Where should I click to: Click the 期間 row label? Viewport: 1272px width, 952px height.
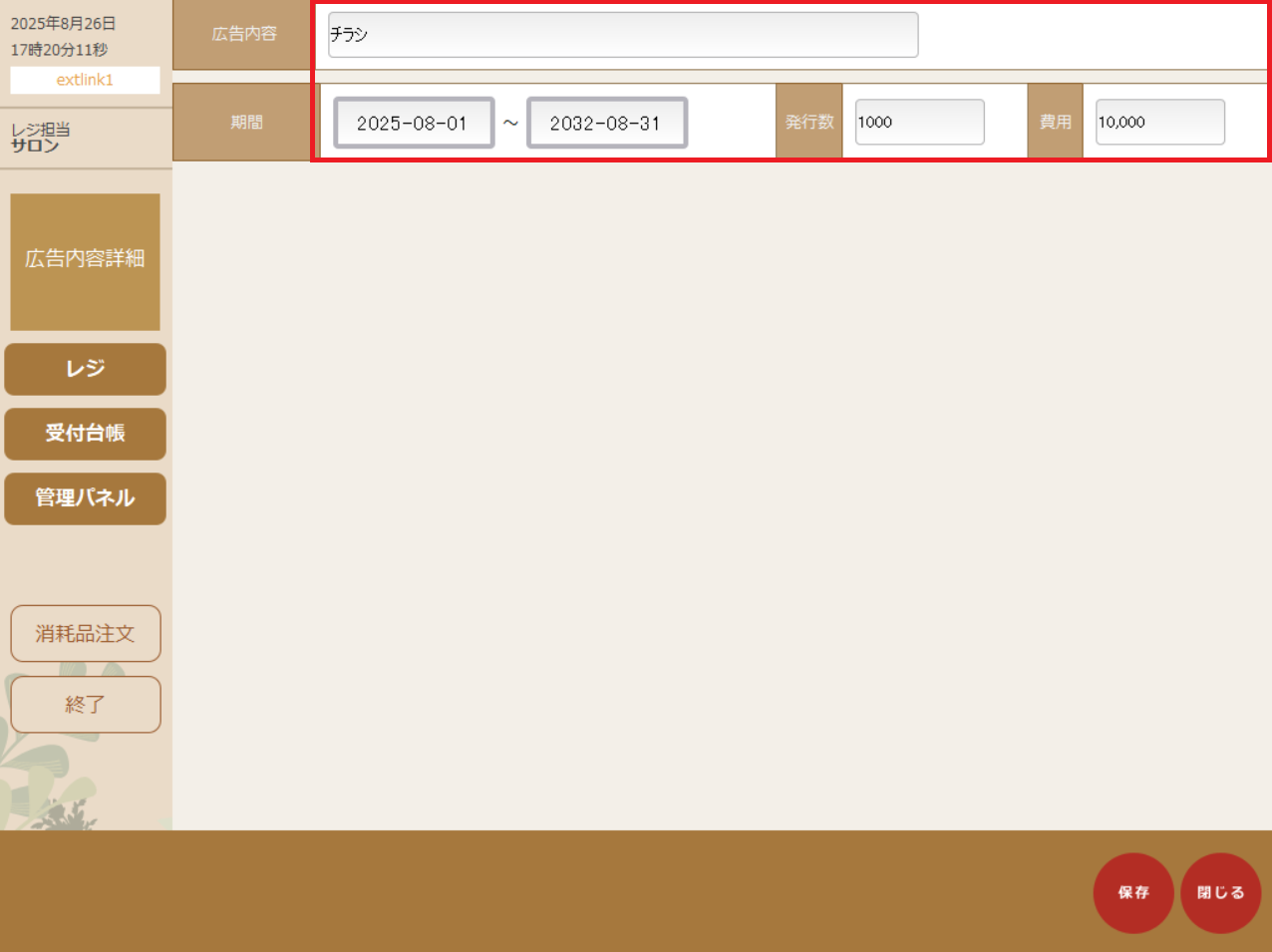pos(245,122)
